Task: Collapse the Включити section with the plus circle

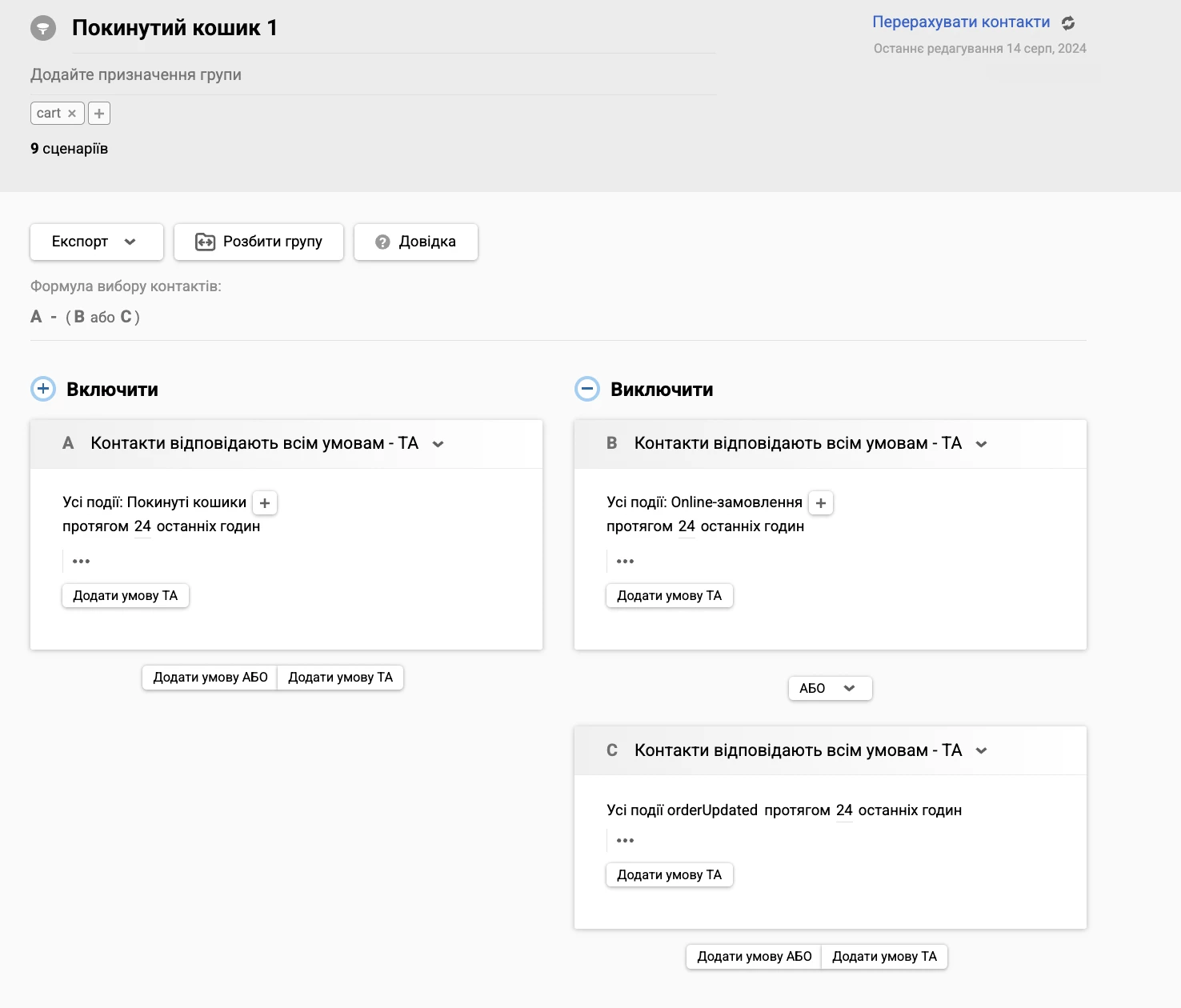Action: pyautogui.click(x=42, y=389)
